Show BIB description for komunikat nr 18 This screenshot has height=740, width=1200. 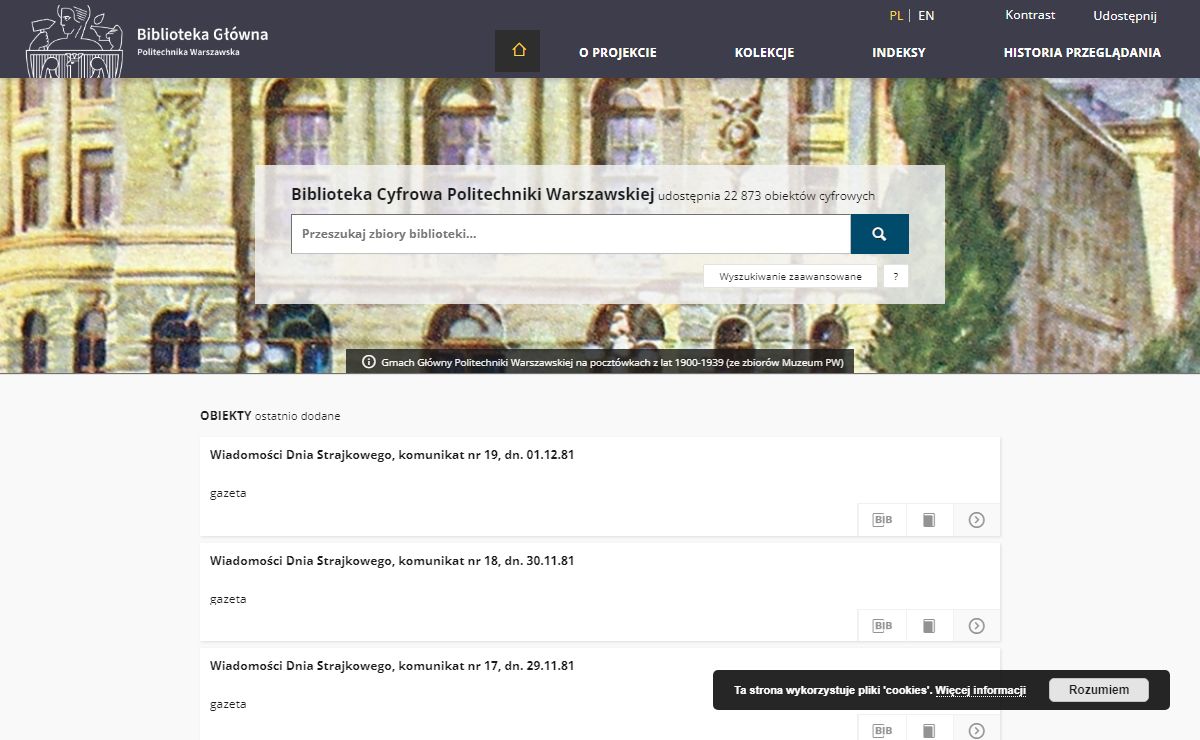[882, 626]
